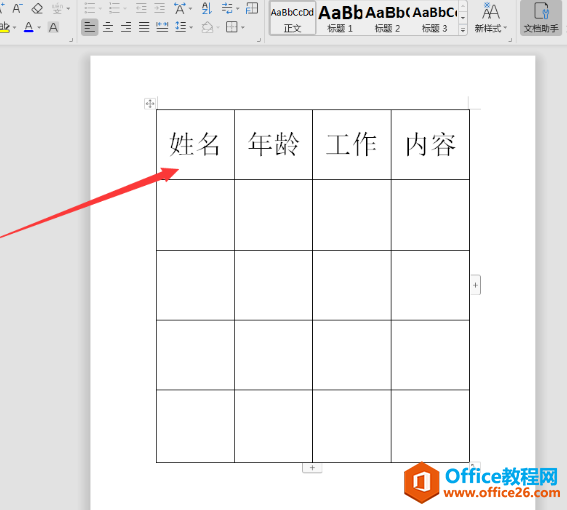567x510 pixels.
Task: Open the Document Assistant (文档助手)
Action: (541, 18)
